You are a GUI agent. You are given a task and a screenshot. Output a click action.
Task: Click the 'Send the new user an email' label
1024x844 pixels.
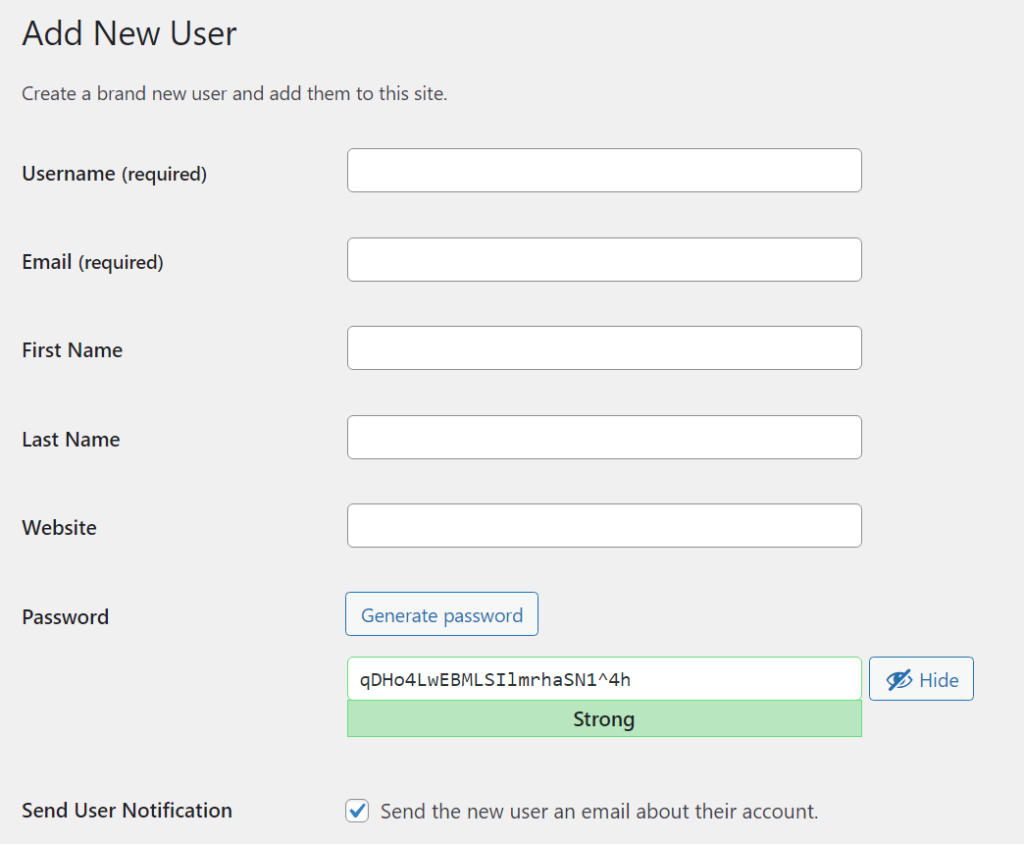599,811
